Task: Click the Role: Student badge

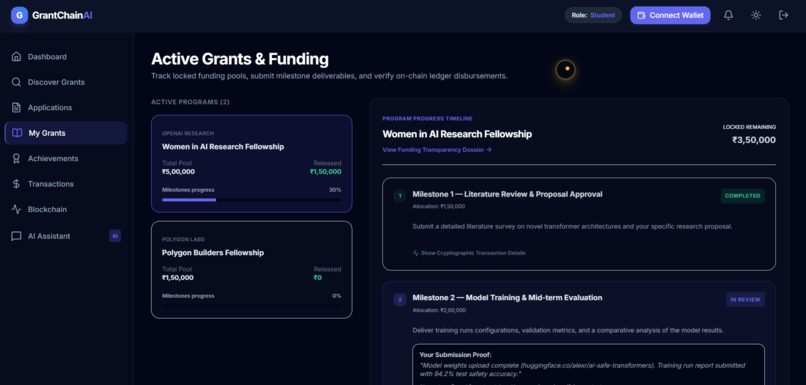Action: pyautogui.click(x=593, y=15)
